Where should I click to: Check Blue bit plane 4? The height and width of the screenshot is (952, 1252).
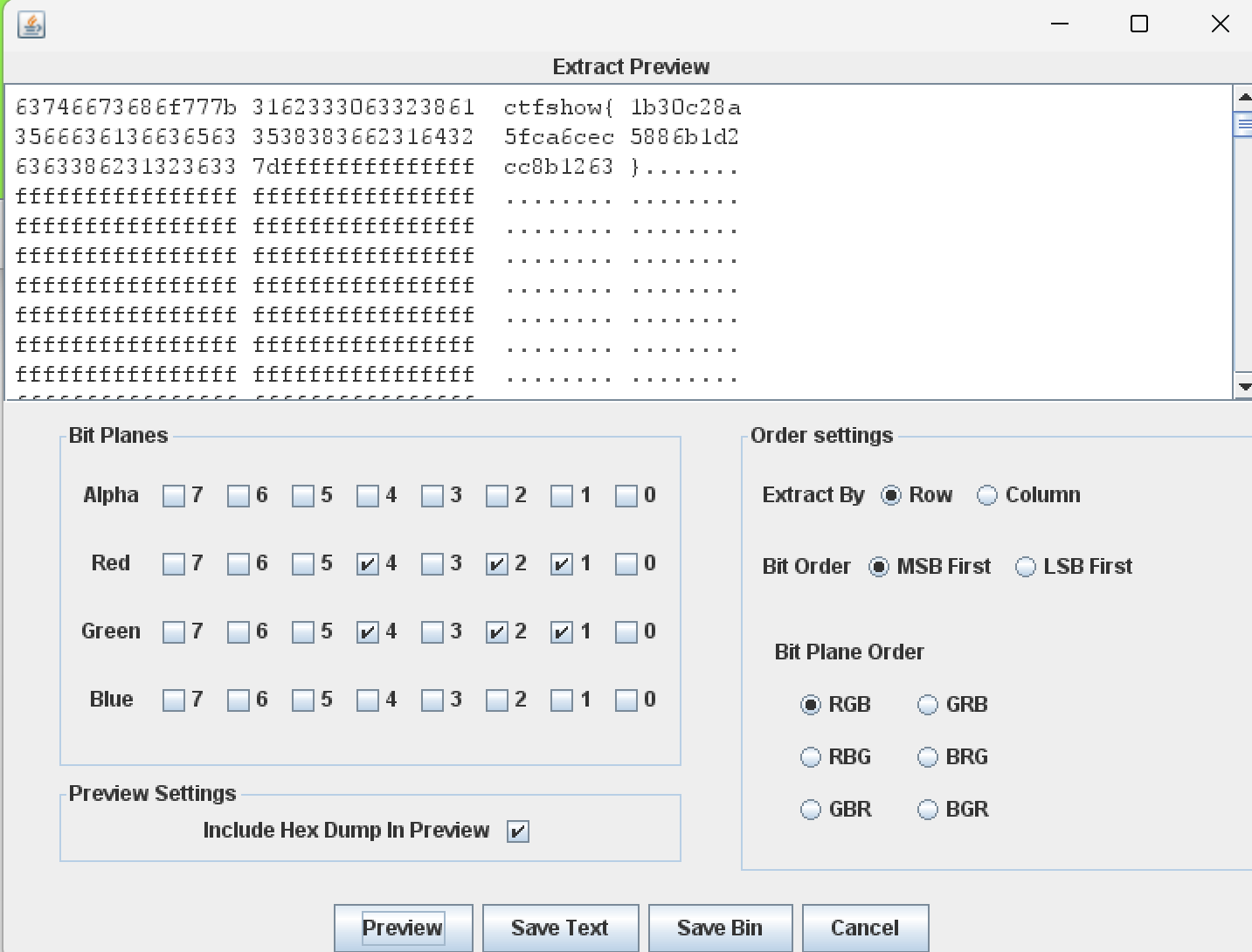click(x=368, y=700)
